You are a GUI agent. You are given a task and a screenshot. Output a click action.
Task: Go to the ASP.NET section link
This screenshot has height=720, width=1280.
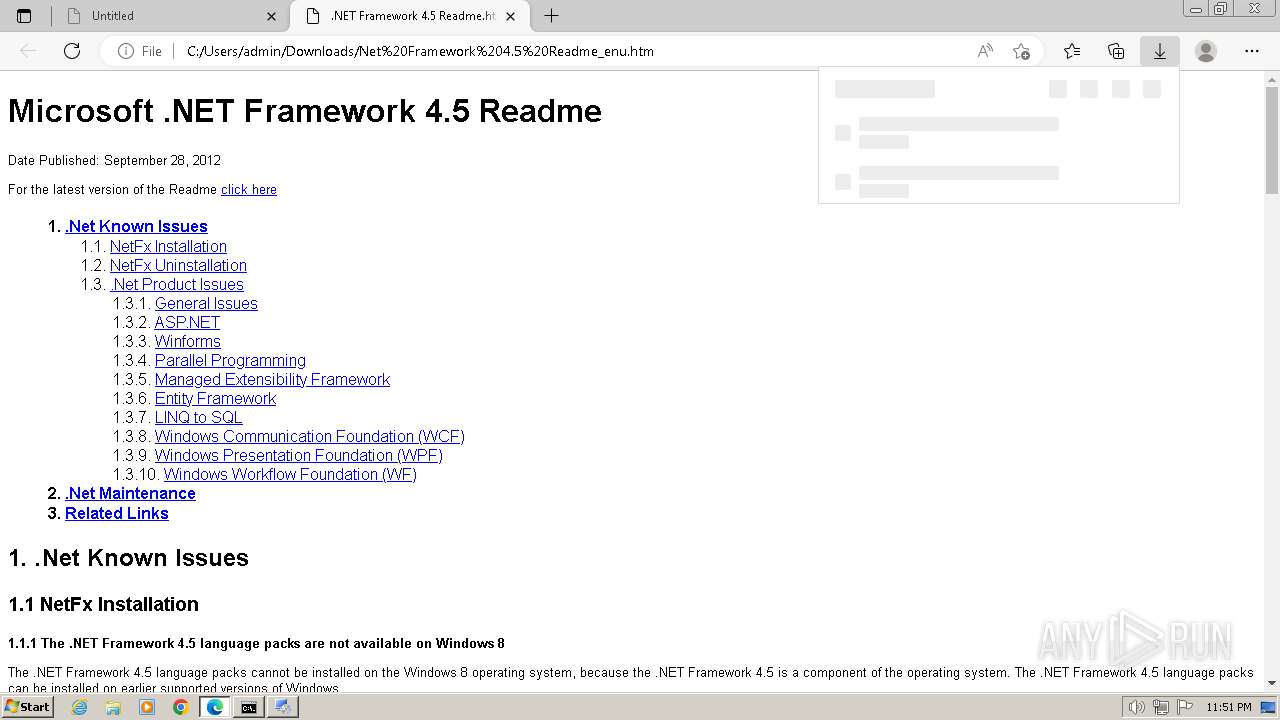coord(187,322)
